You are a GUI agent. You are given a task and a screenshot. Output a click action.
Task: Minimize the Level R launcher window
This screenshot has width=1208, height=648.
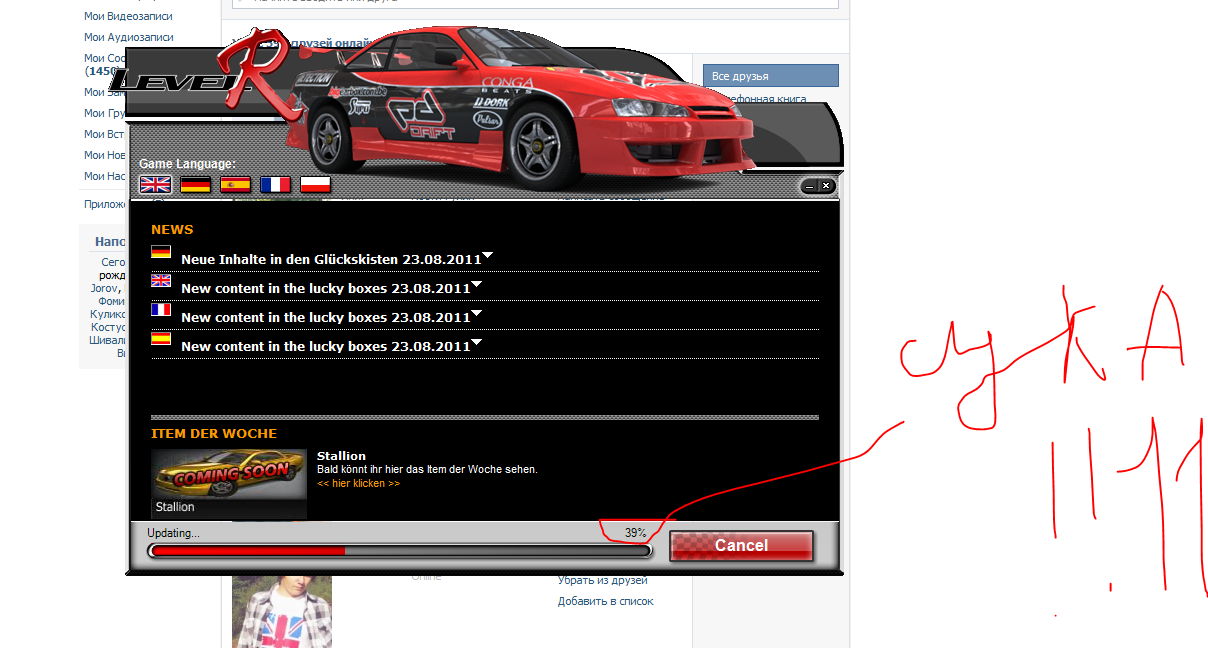(x=809, y=186)
